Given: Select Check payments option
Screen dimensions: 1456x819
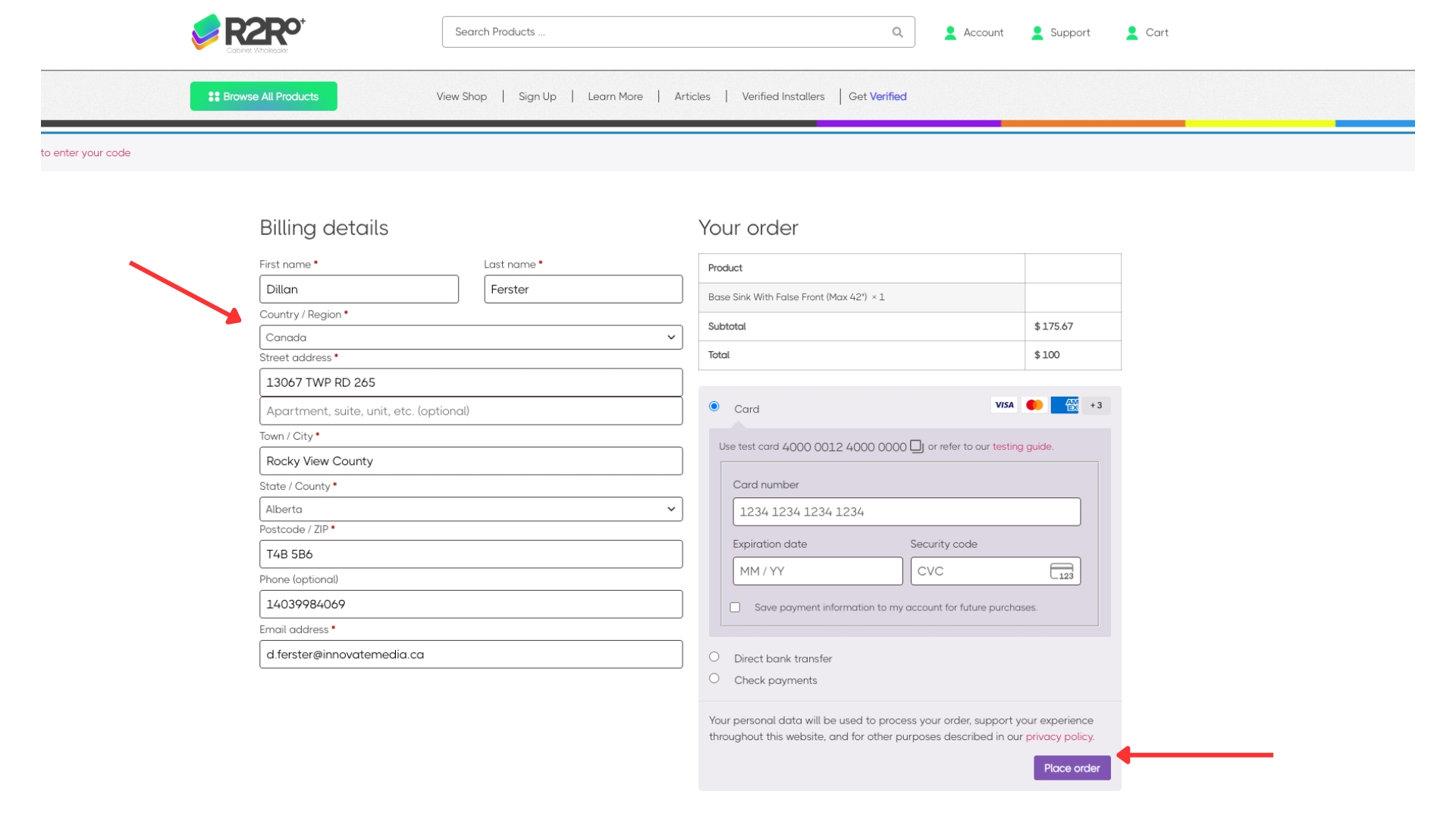Looking at the screenshot, I should pyautogui.click(x=714, y=679).
